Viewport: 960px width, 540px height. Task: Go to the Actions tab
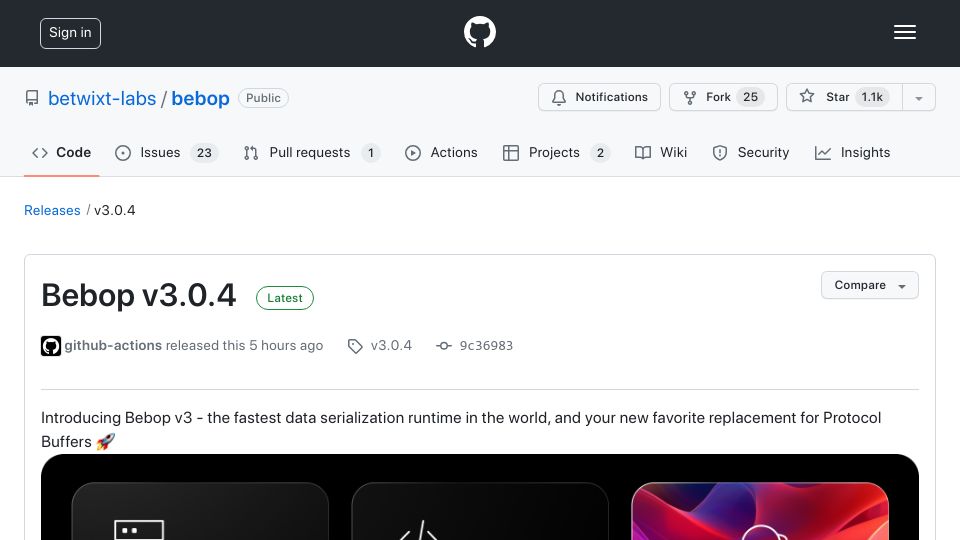click(441, 152)
